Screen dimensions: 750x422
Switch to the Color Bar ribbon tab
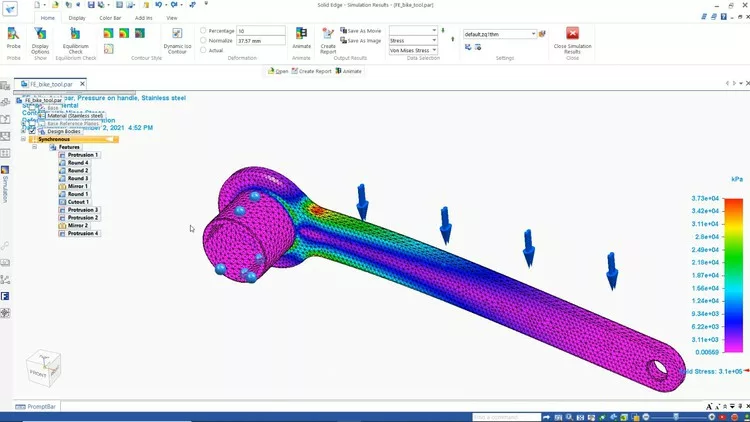110,18
